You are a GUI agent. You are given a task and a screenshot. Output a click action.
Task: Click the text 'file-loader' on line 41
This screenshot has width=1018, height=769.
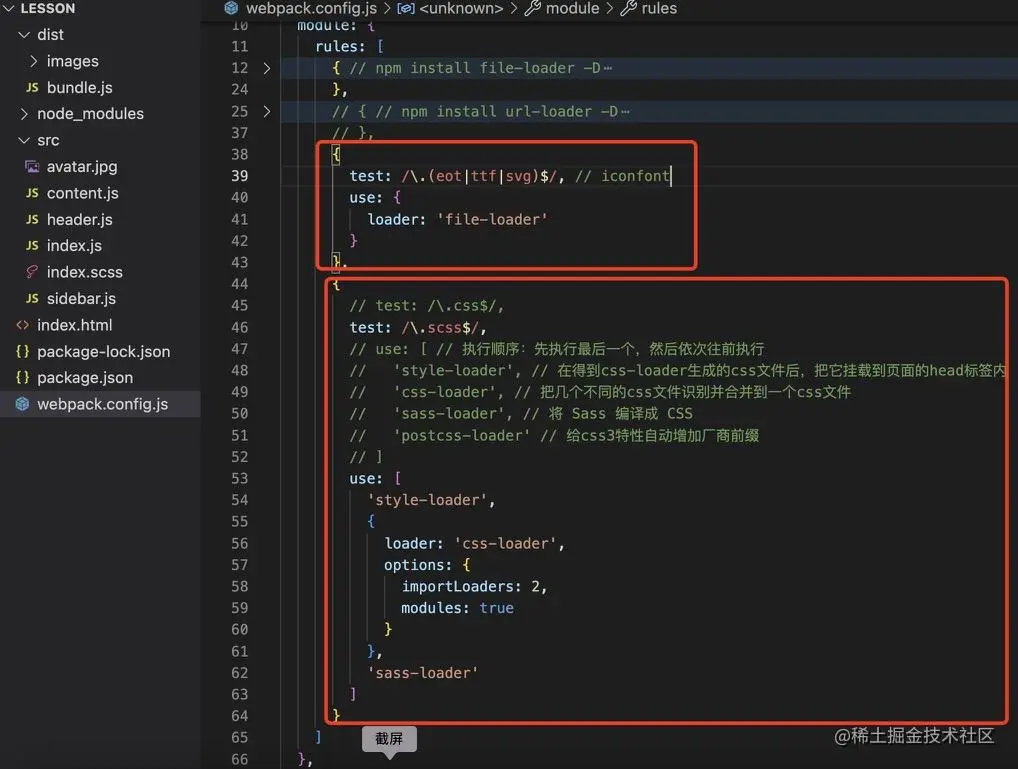coord(493,220)
